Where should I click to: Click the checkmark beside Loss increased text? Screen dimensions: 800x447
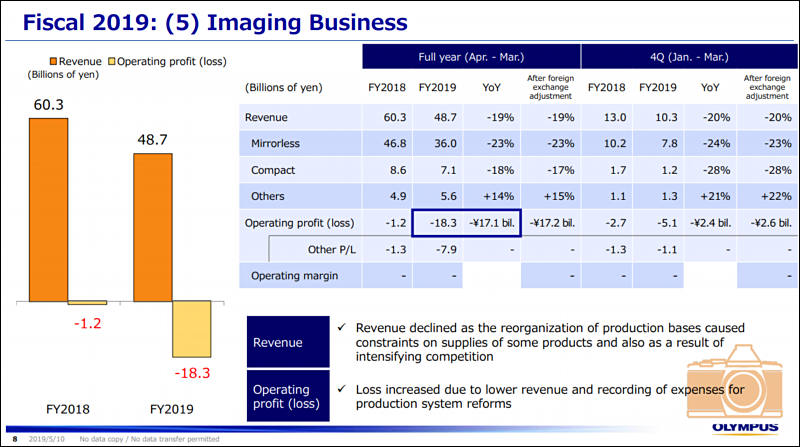tap(342, 389)
